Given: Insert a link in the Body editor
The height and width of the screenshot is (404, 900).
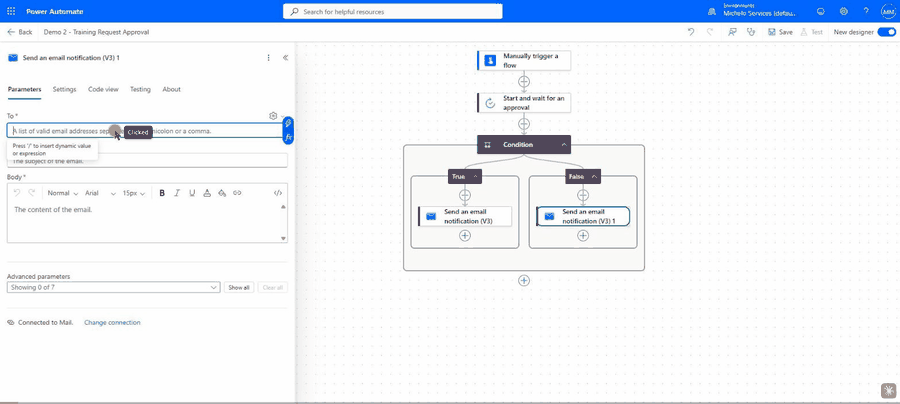Looking at the screenshot, I should 237,193.
